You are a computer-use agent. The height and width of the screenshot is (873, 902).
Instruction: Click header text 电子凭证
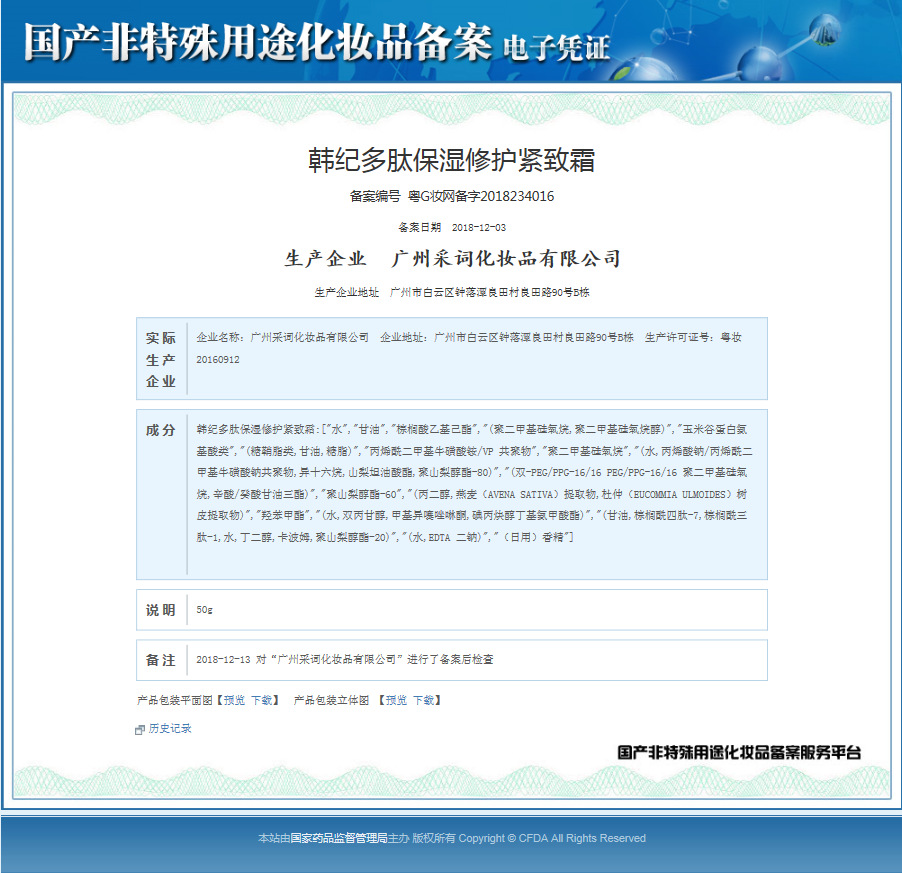pos(556,47)
